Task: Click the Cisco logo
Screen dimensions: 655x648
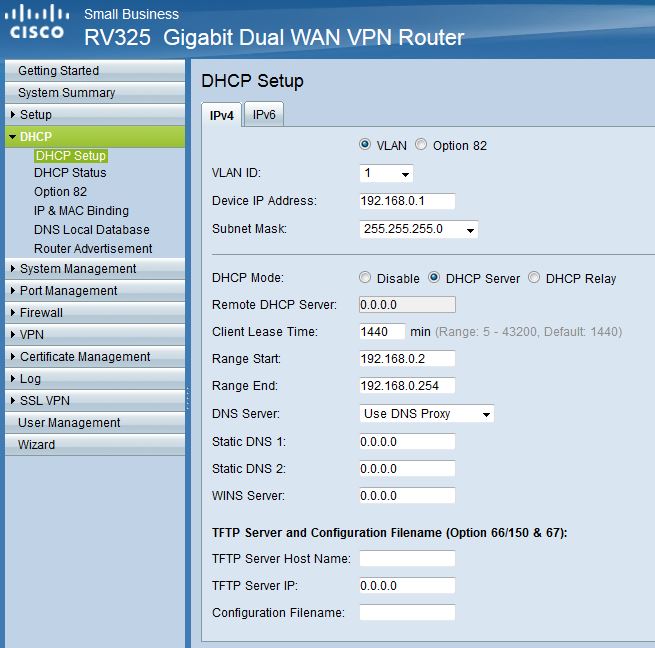Action: [37, 23]
